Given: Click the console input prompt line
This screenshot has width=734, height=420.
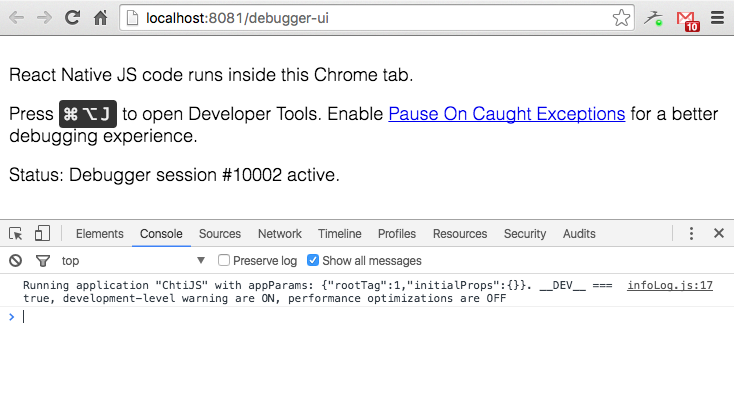Looking at the screenshot, I should (x=367, y=317).
